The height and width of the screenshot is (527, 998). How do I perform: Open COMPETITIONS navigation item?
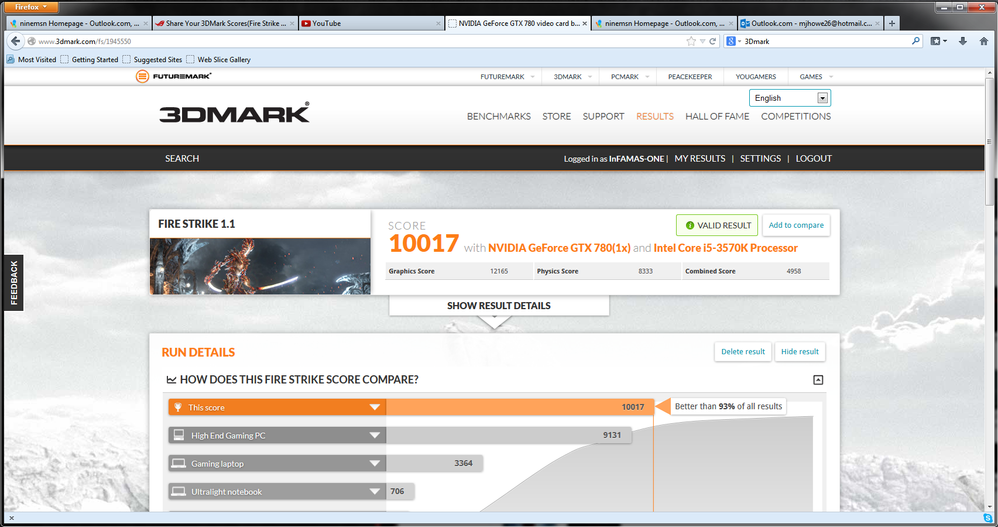[796, 116]
